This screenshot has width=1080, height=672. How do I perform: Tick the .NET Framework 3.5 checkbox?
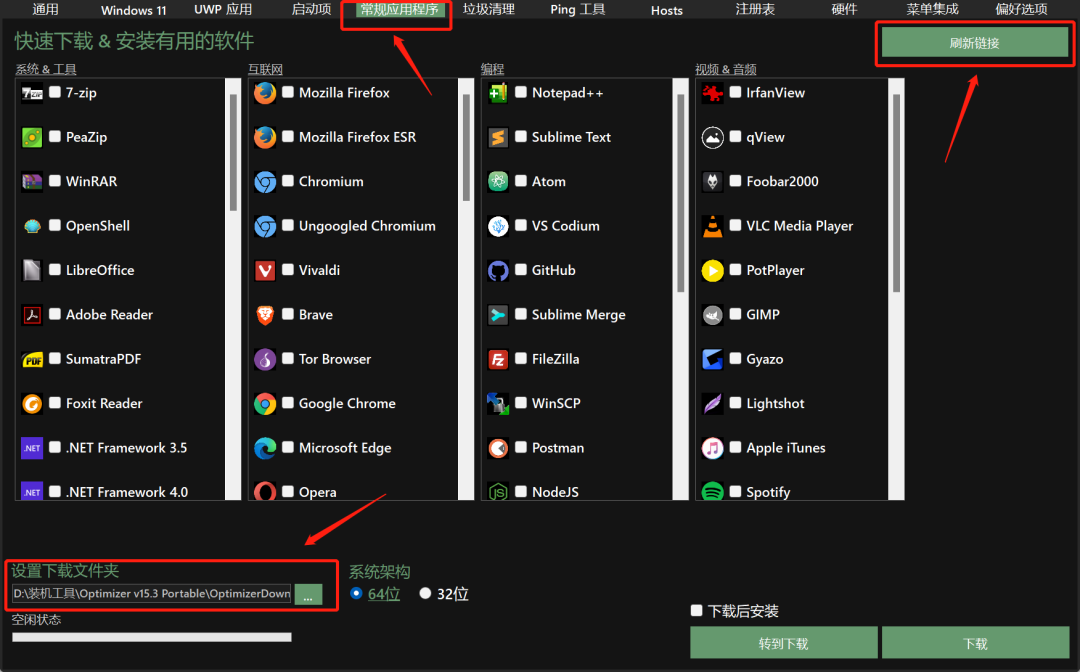click(55, 448)
